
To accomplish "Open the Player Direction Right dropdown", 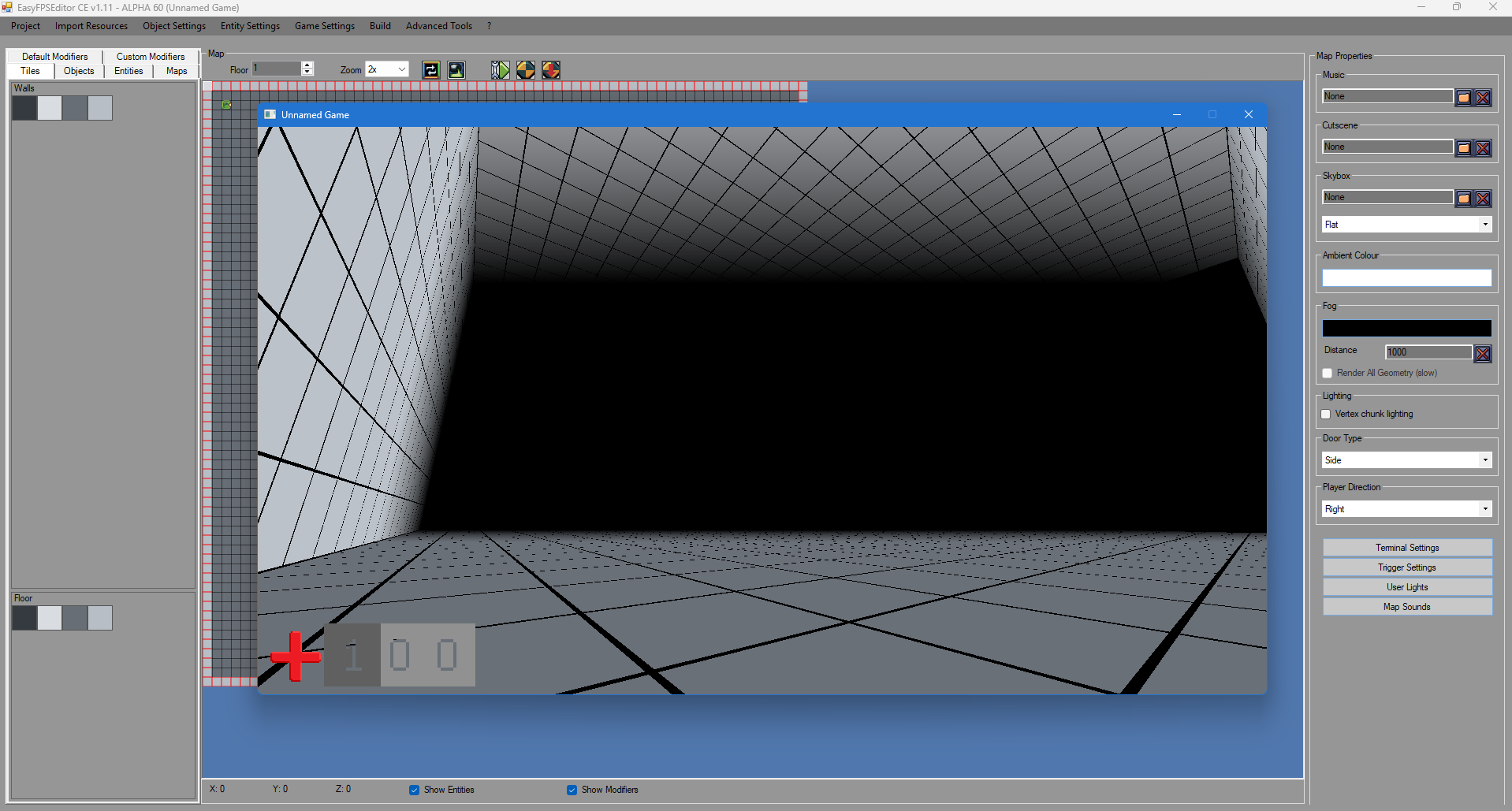I will pos(1407,509).
